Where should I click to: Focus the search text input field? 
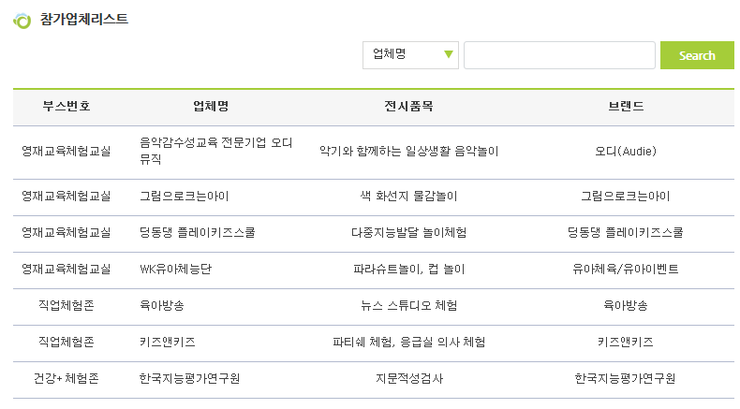pos(559,55)
